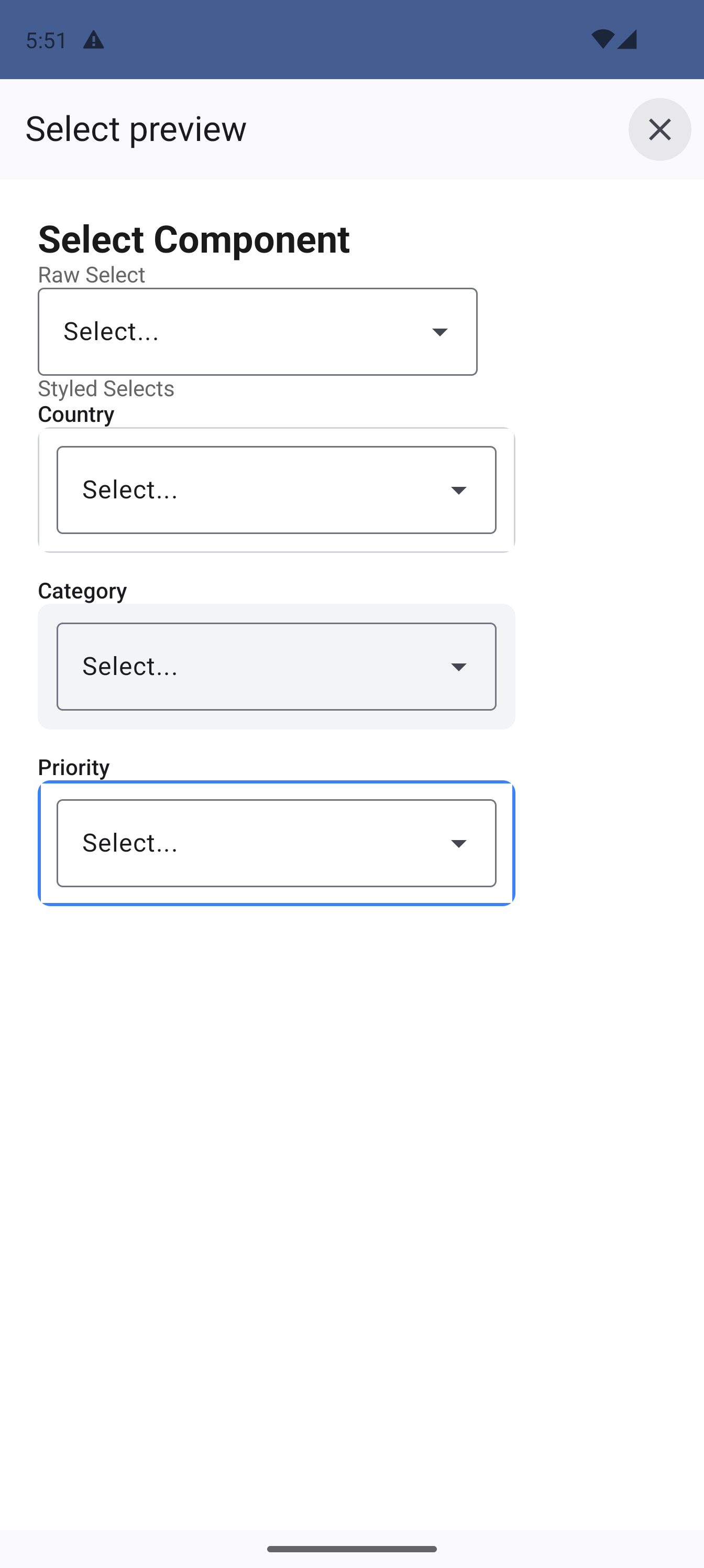Expand the Country select placeholder text
This screenshot has height=1568, width=704.
130,490
